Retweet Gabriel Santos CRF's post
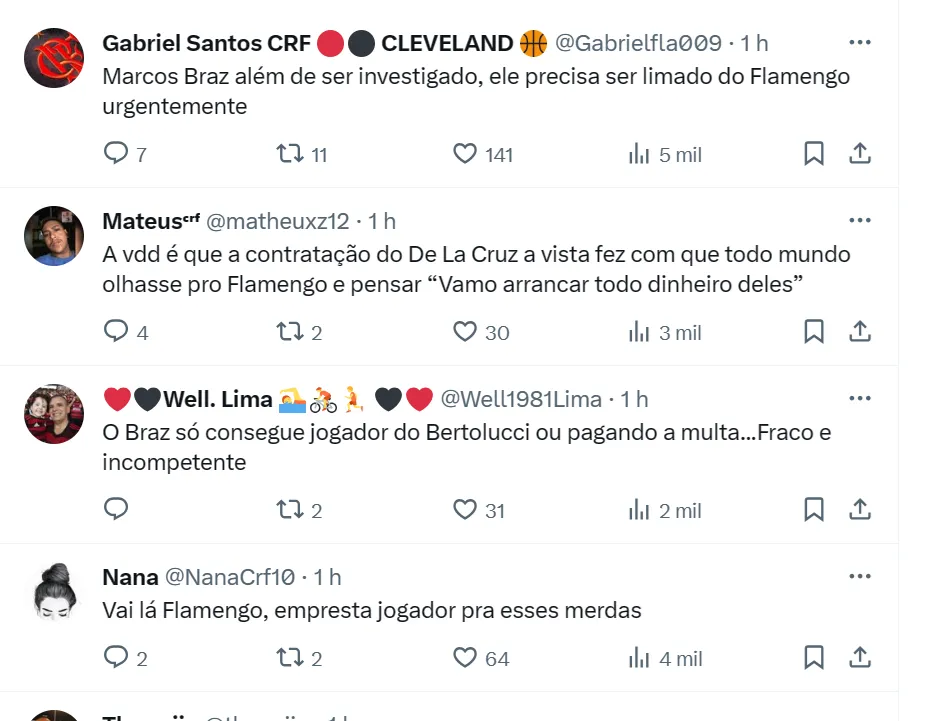This screenshot has width=937, height=721. pos(289,153)
